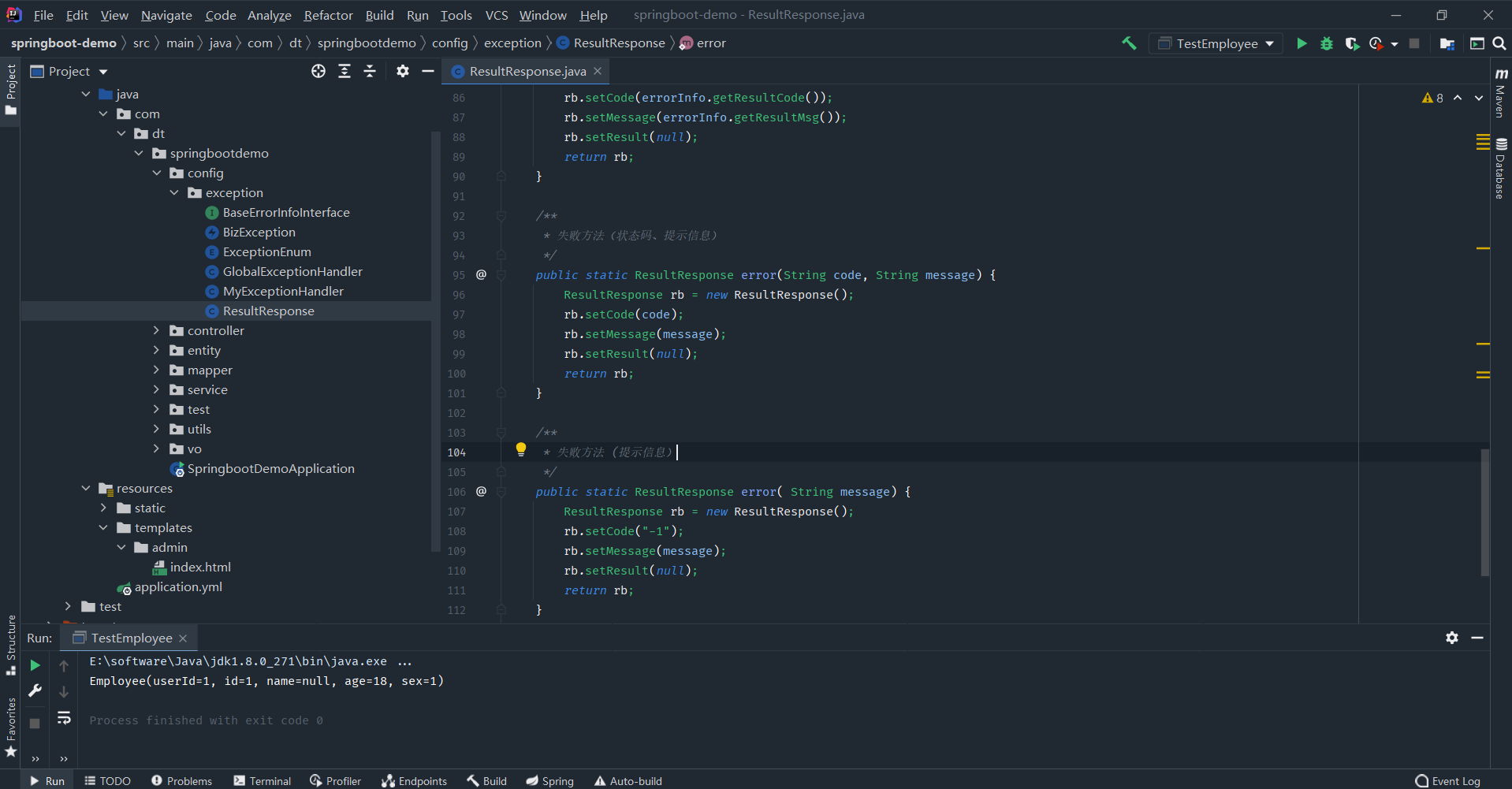Expand the static folder

103,508
